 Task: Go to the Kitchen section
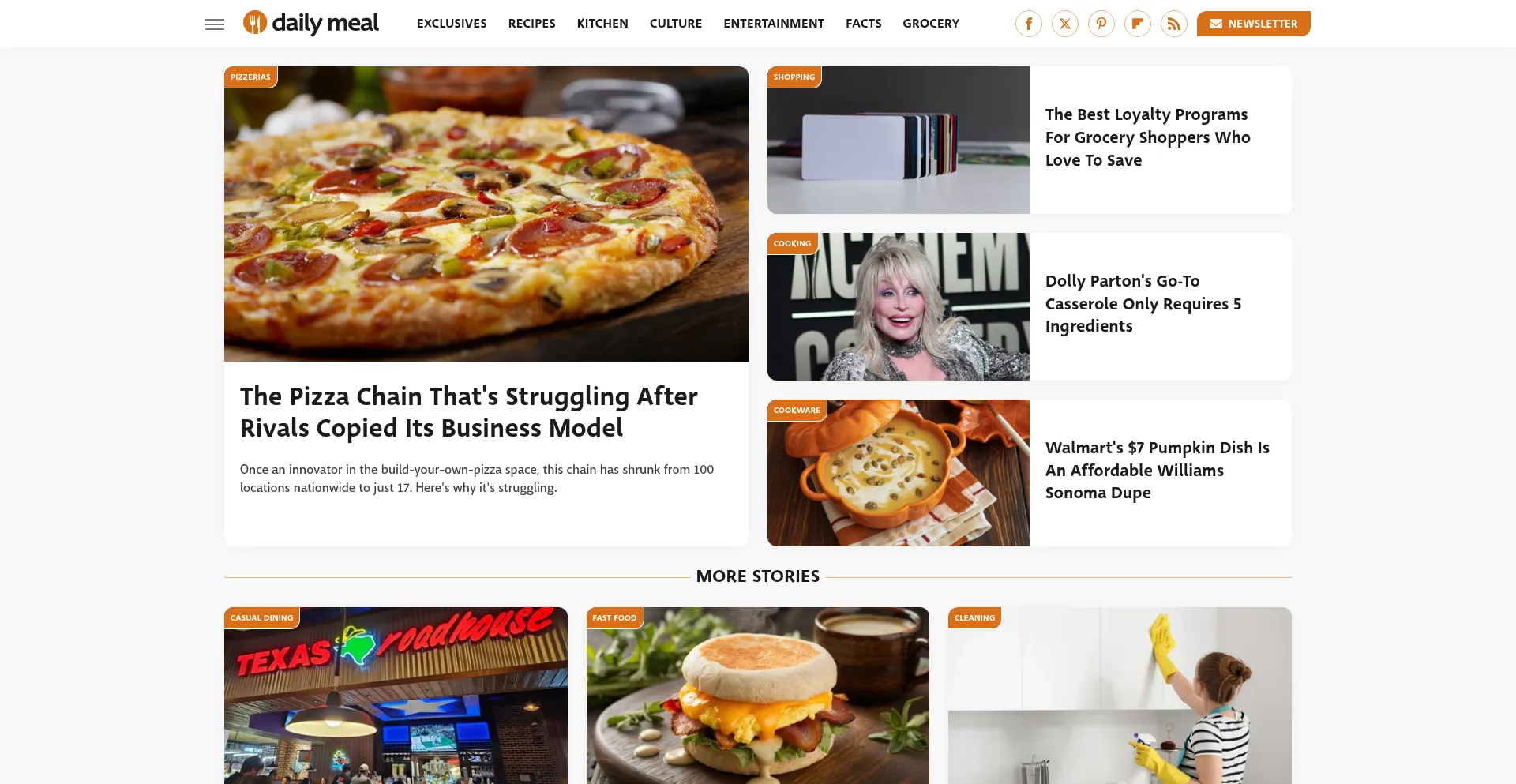[x=602, y=24]
